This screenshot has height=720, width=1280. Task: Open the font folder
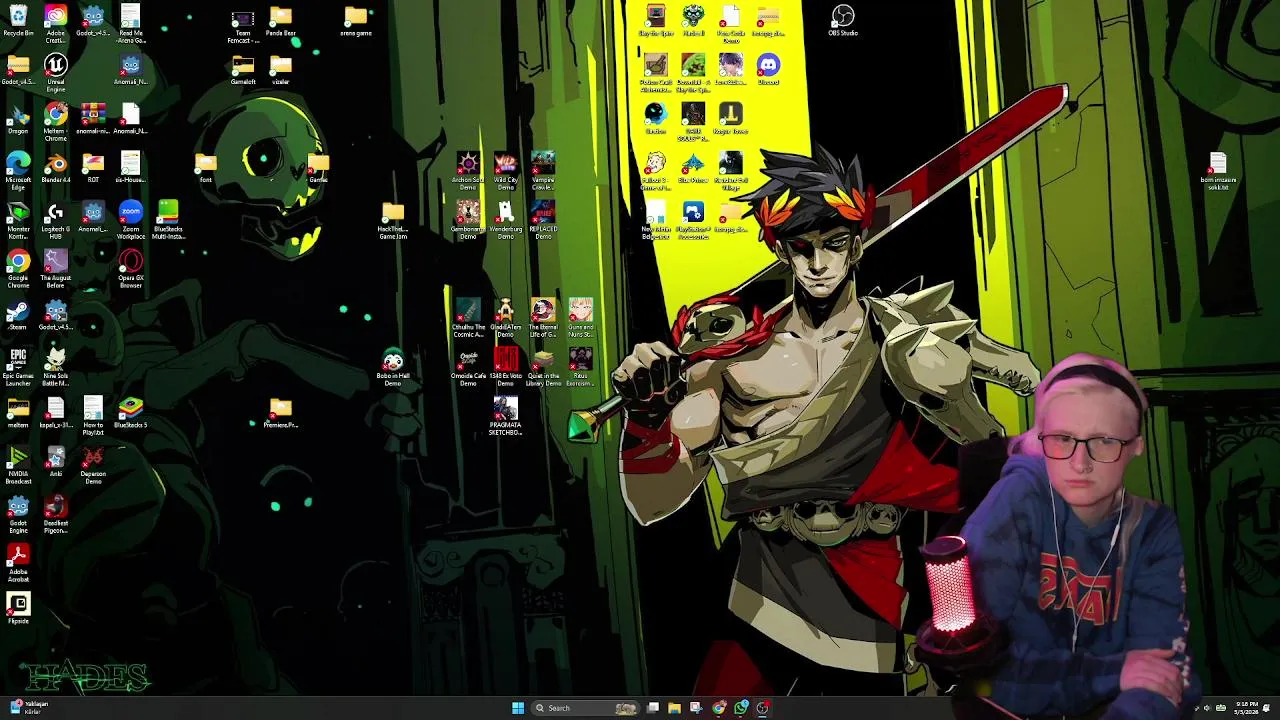point(205,168)
